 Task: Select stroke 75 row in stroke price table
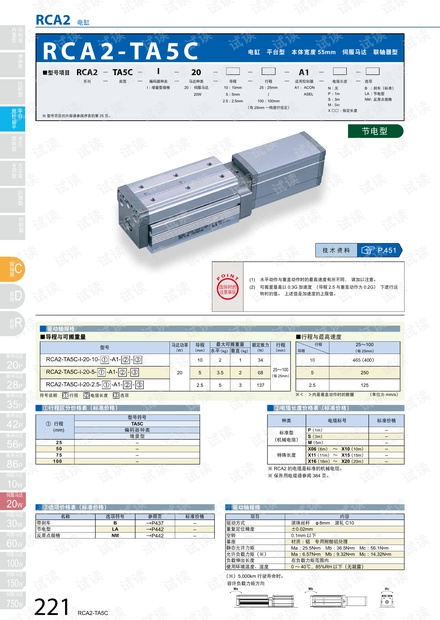tap(117, 455)
